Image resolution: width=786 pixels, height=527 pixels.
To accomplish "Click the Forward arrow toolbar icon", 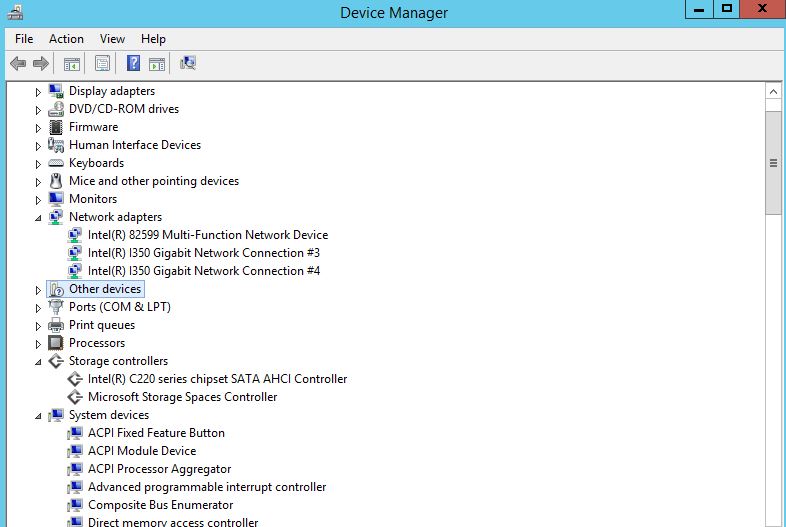I will pos(41,64).
